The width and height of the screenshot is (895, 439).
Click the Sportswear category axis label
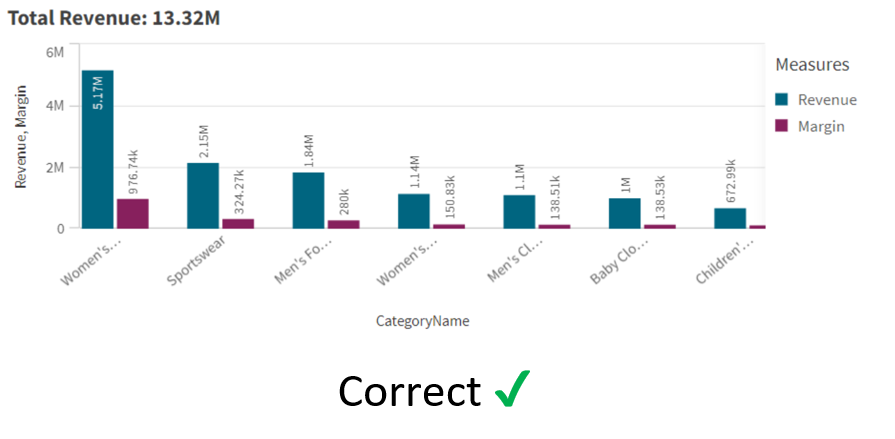pos(196,259)
